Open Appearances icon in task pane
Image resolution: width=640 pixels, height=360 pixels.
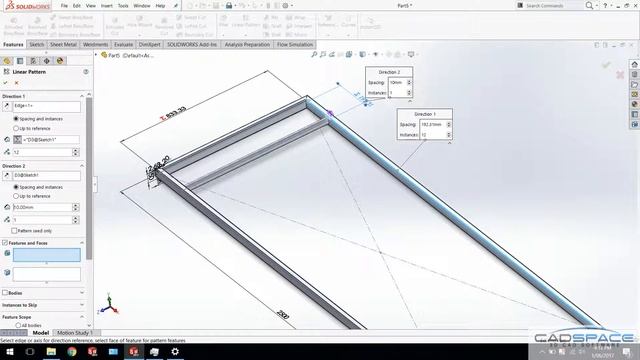point(634,104)
